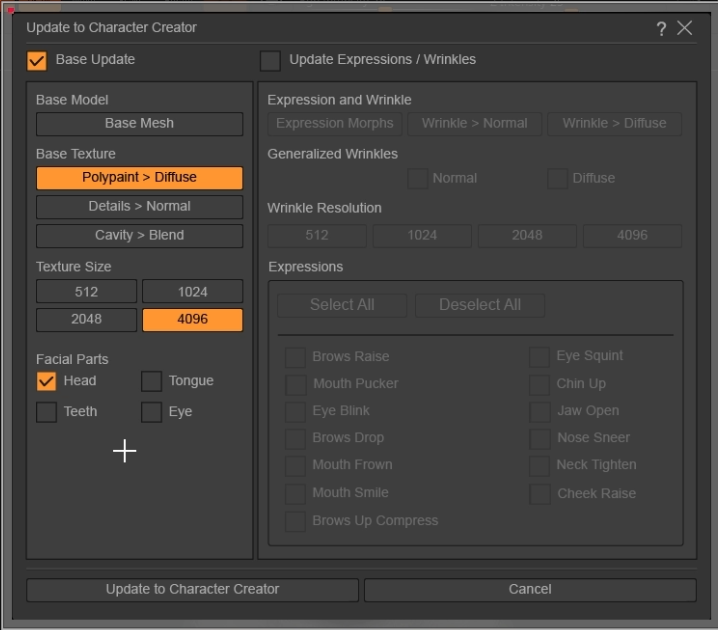
Task: Set base texture size to 1024
Action: point(193,291)
